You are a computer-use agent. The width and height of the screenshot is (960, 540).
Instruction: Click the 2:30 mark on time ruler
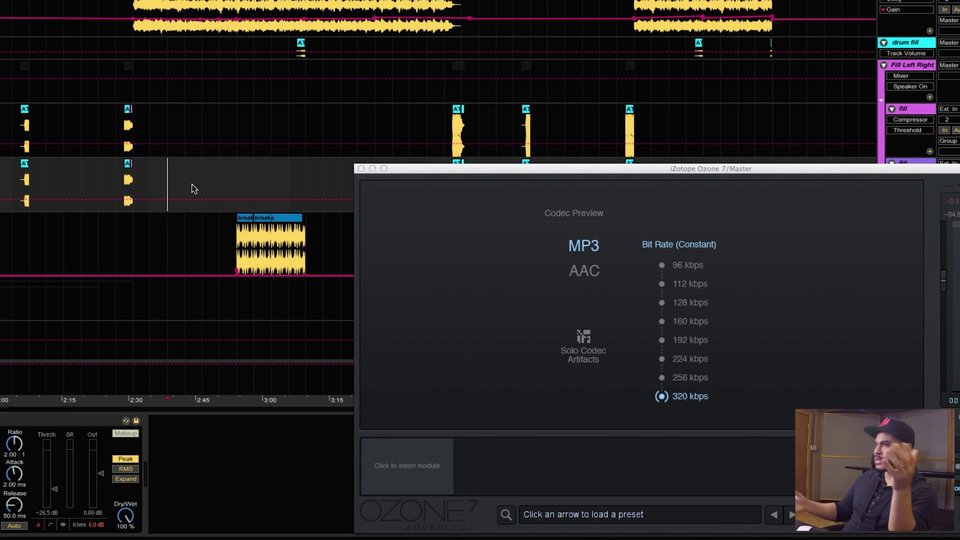135,400
